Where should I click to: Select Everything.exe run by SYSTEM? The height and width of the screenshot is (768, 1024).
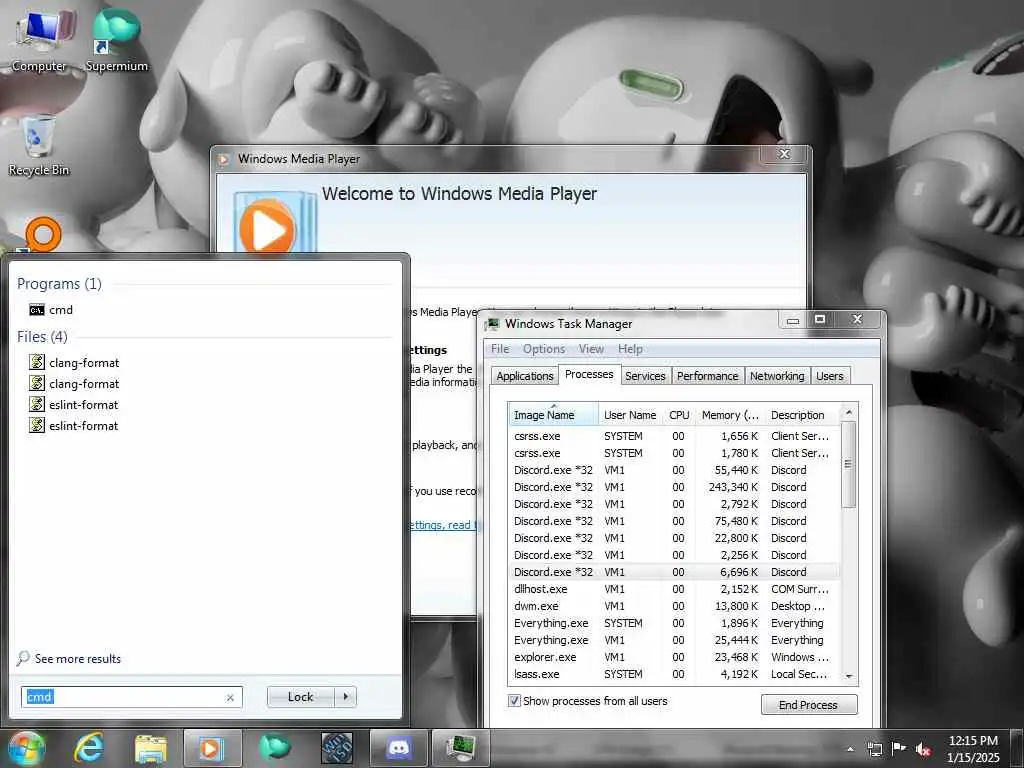pos(675,623)
